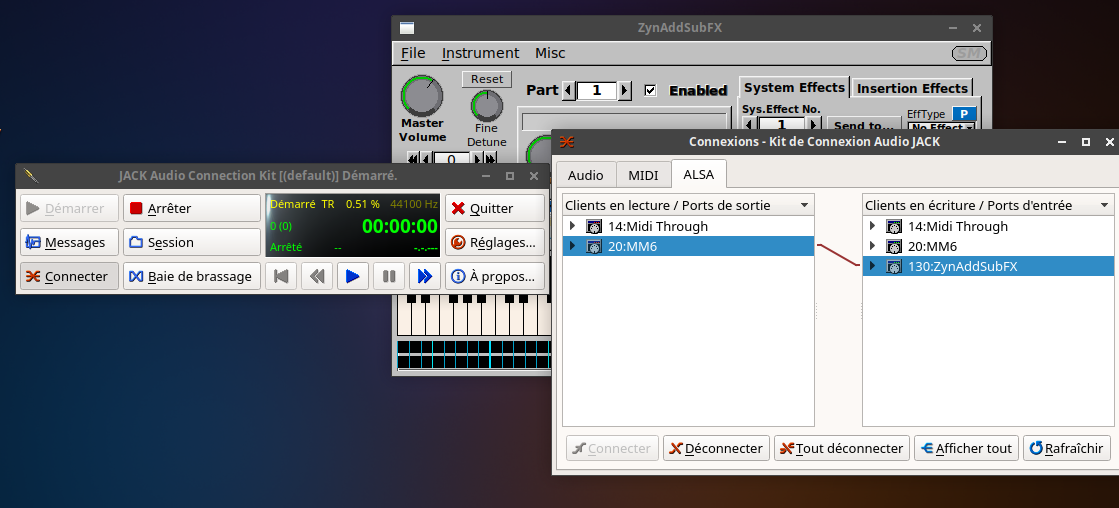
Task: Click the 00:00:00 transport time display
Action: point(400,226)
